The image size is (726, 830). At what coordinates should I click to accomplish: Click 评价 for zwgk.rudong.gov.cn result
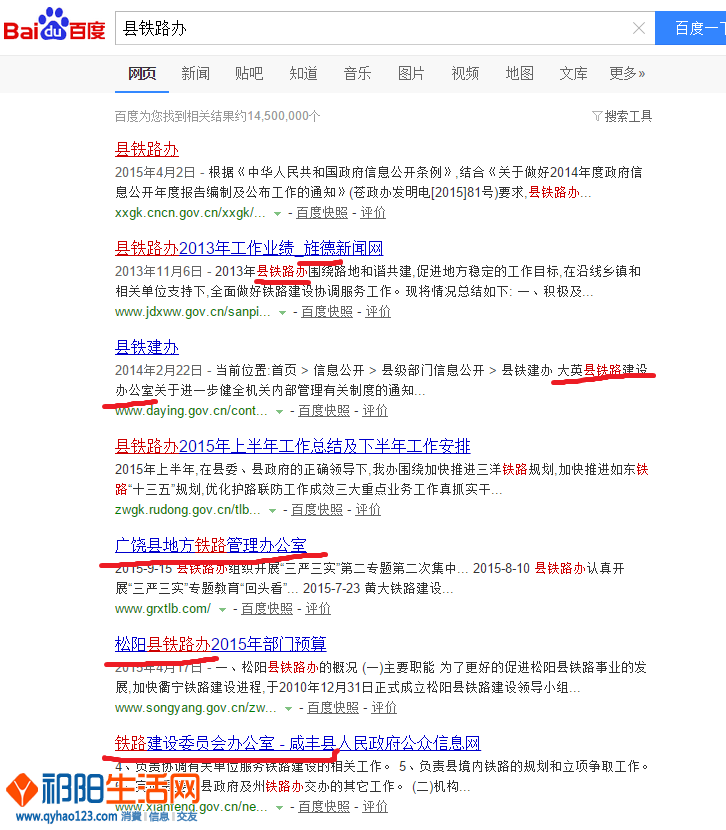(x=368, y=510)
